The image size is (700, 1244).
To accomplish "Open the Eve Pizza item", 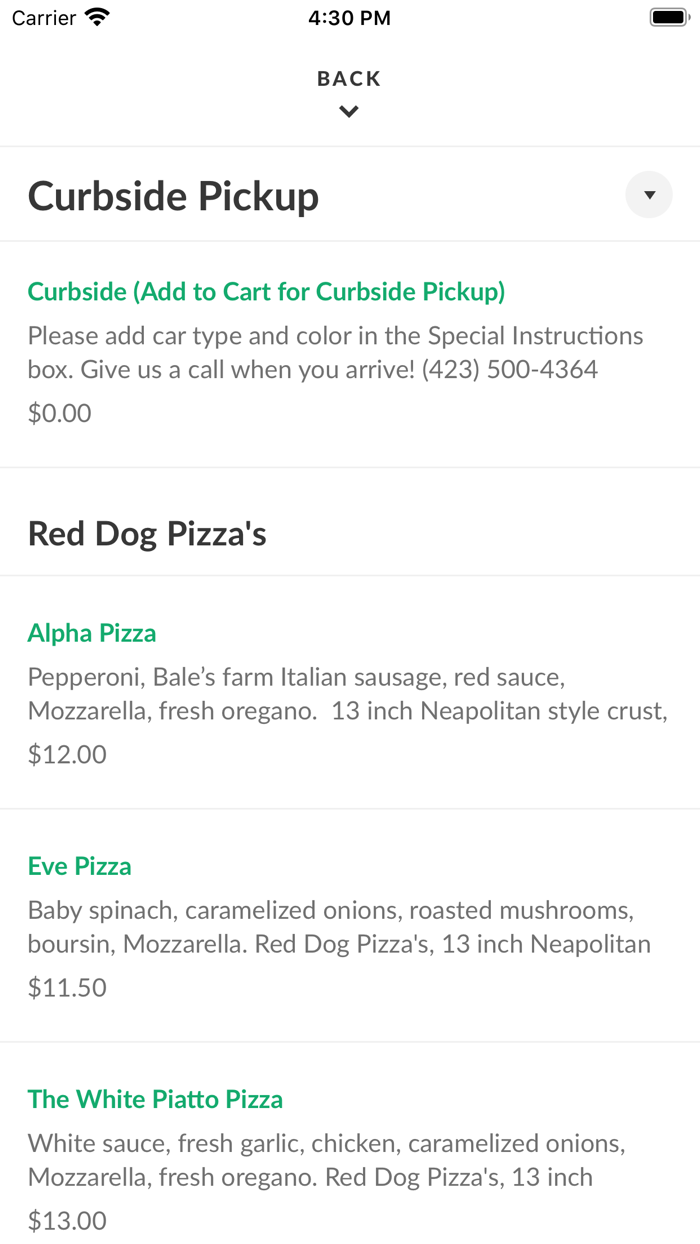I will [79, 866].
